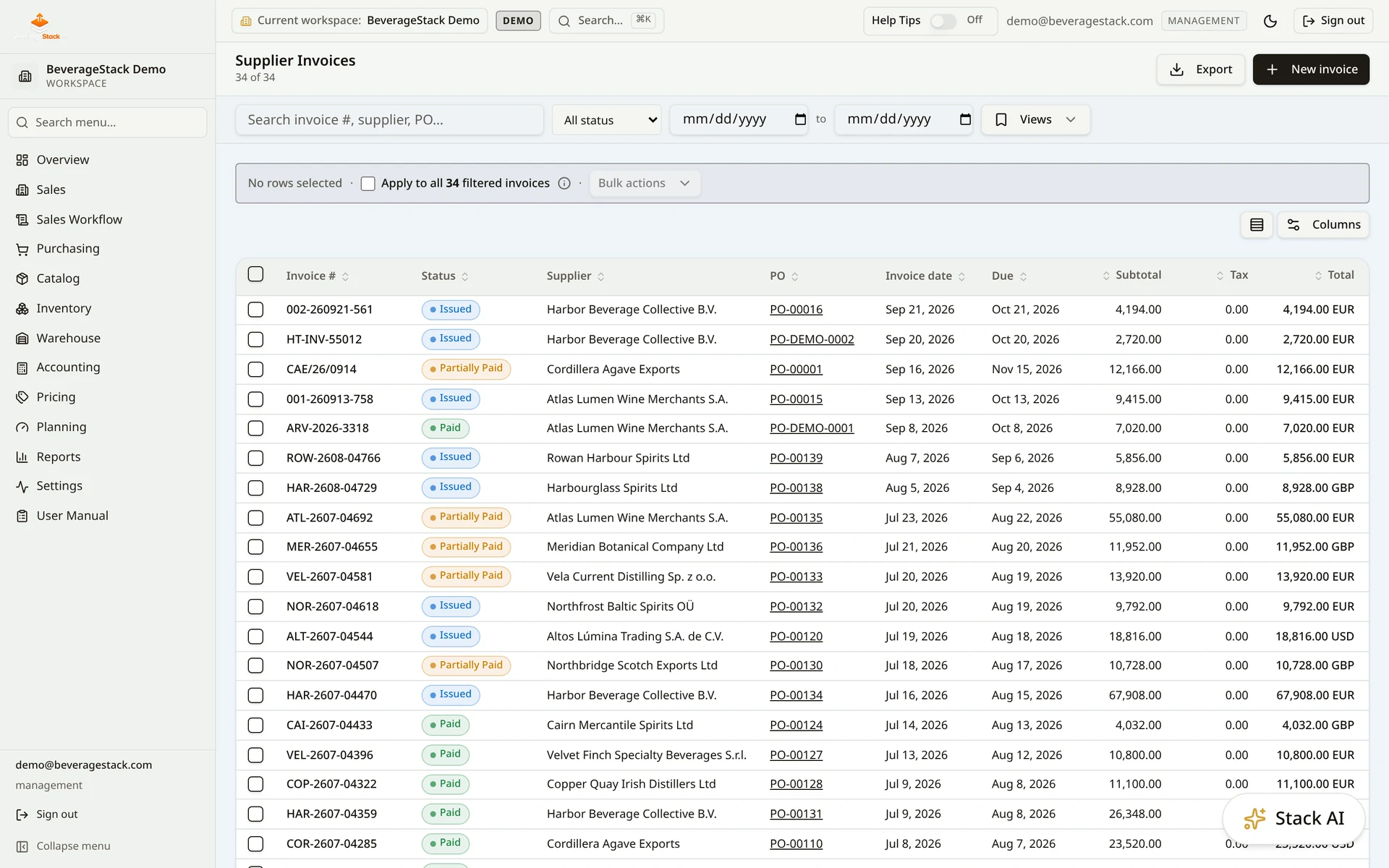This screenshot has width=1389, height=868.
Task: Open calendar picker for start date
Action: coord(800,119)
